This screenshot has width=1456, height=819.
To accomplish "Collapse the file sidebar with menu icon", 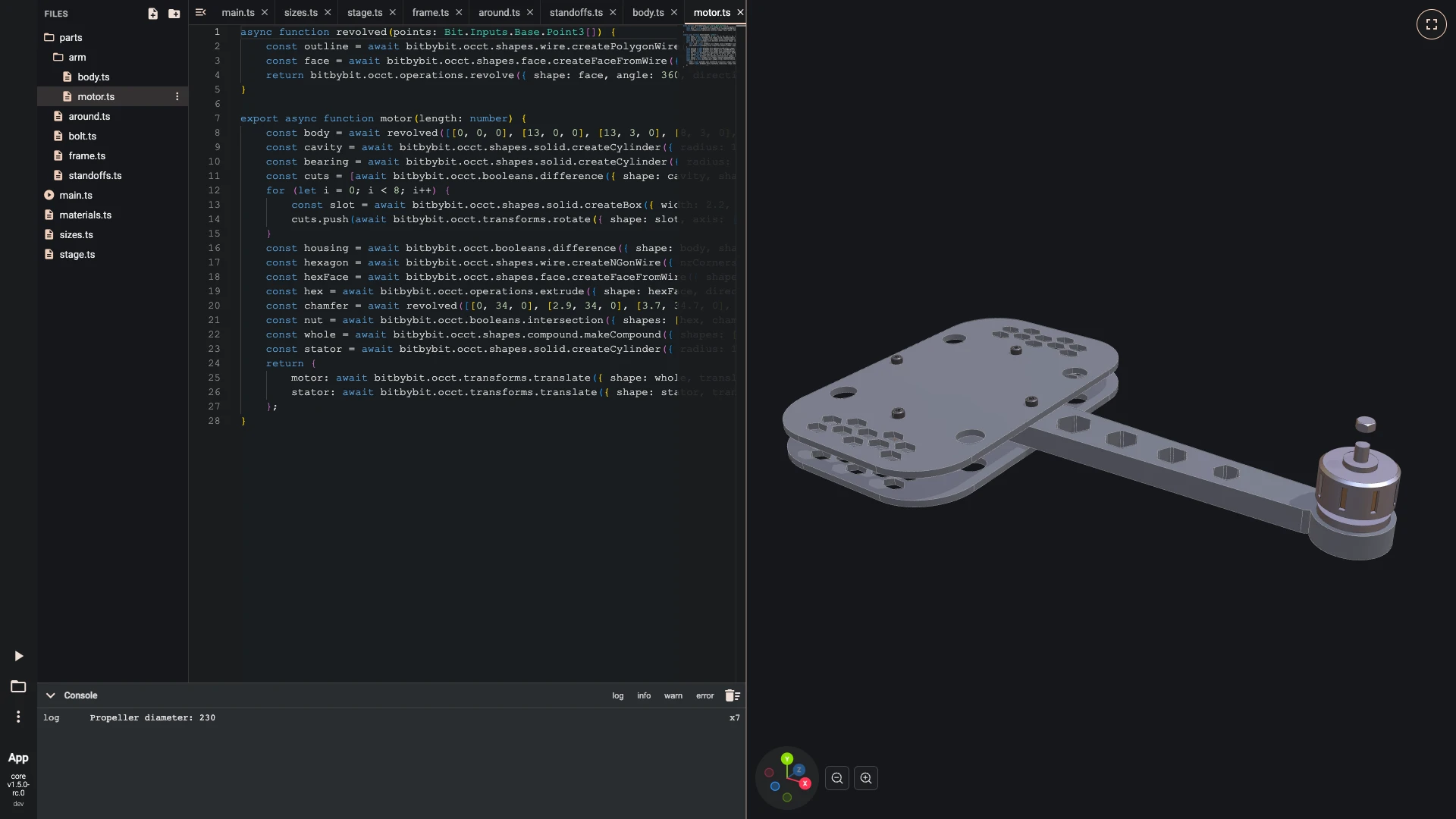I will coord(200,12).
